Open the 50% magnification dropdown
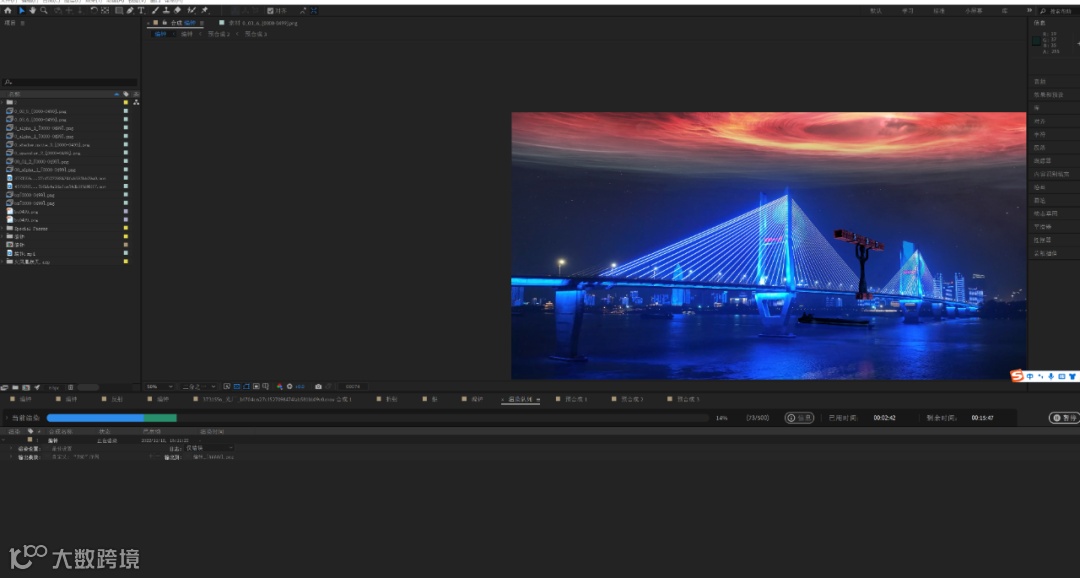This screenshot has height=578, width=1080. click(x=159, y=386)
